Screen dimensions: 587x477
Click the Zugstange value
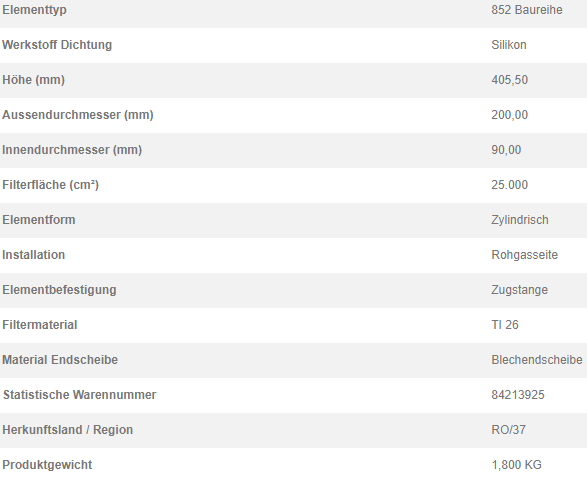[520, 290]
